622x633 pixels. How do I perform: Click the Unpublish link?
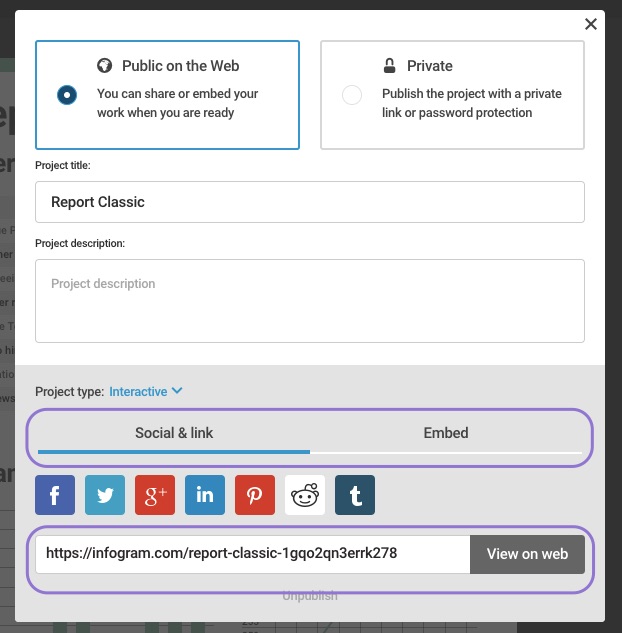[310, 596]
